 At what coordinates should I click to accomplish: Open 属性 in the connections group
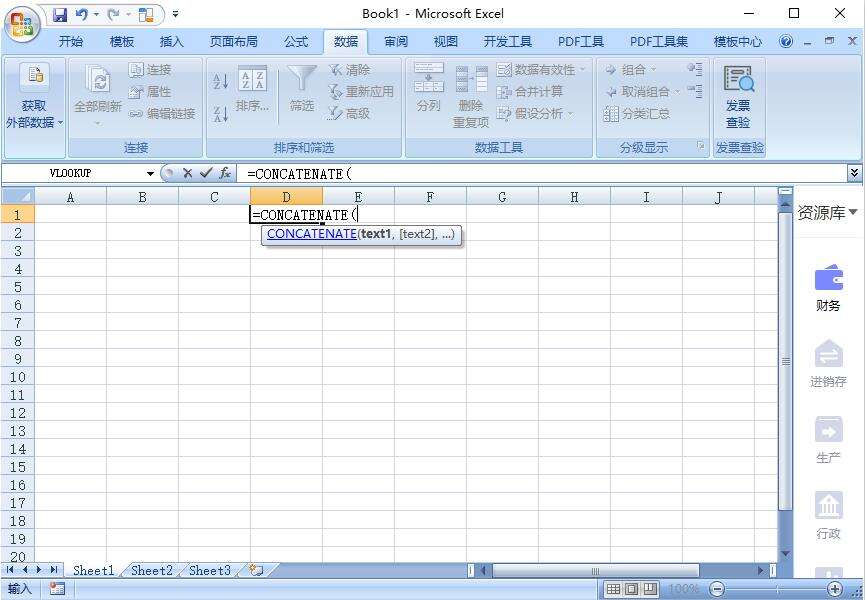[x=150, y=92]
